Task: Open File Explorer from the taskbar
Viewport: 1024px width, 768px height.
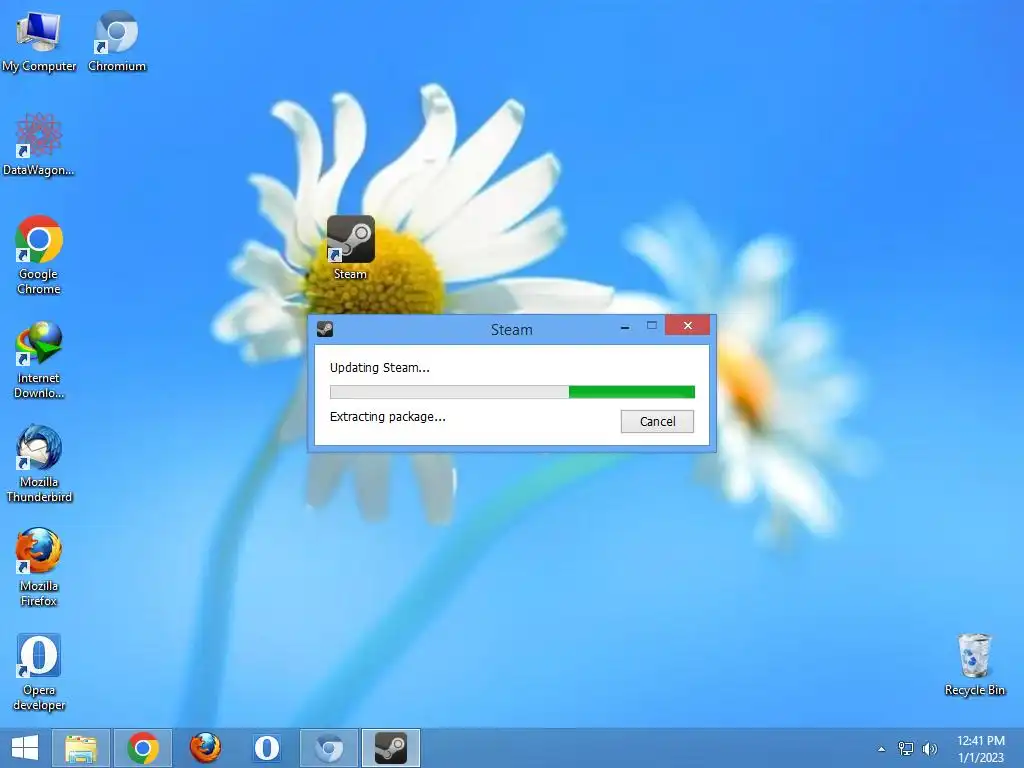Action: (81, 748)
